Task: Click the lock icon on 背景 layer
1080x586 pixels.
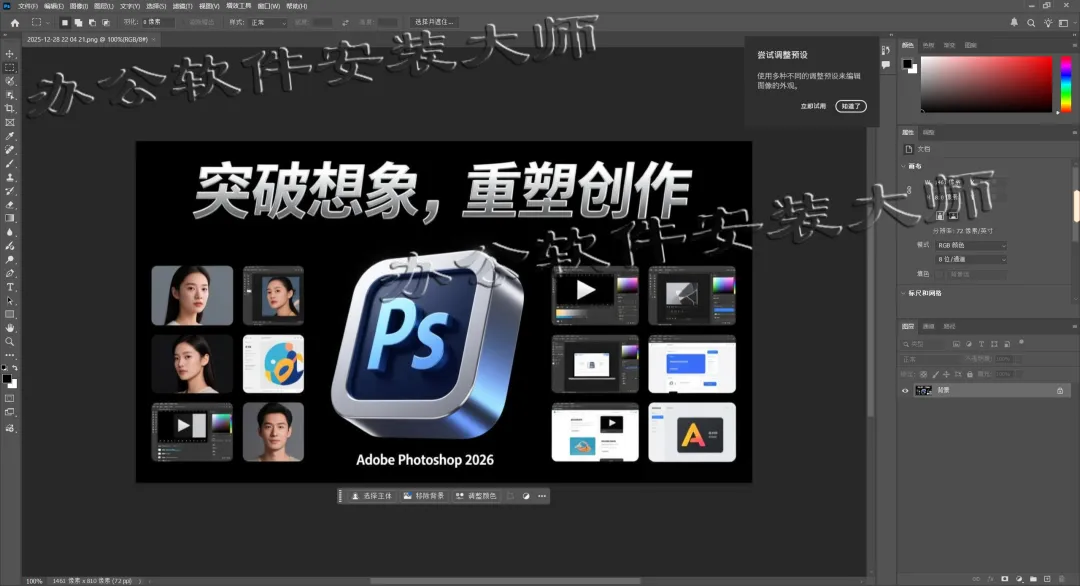Action: (1060, 390)
